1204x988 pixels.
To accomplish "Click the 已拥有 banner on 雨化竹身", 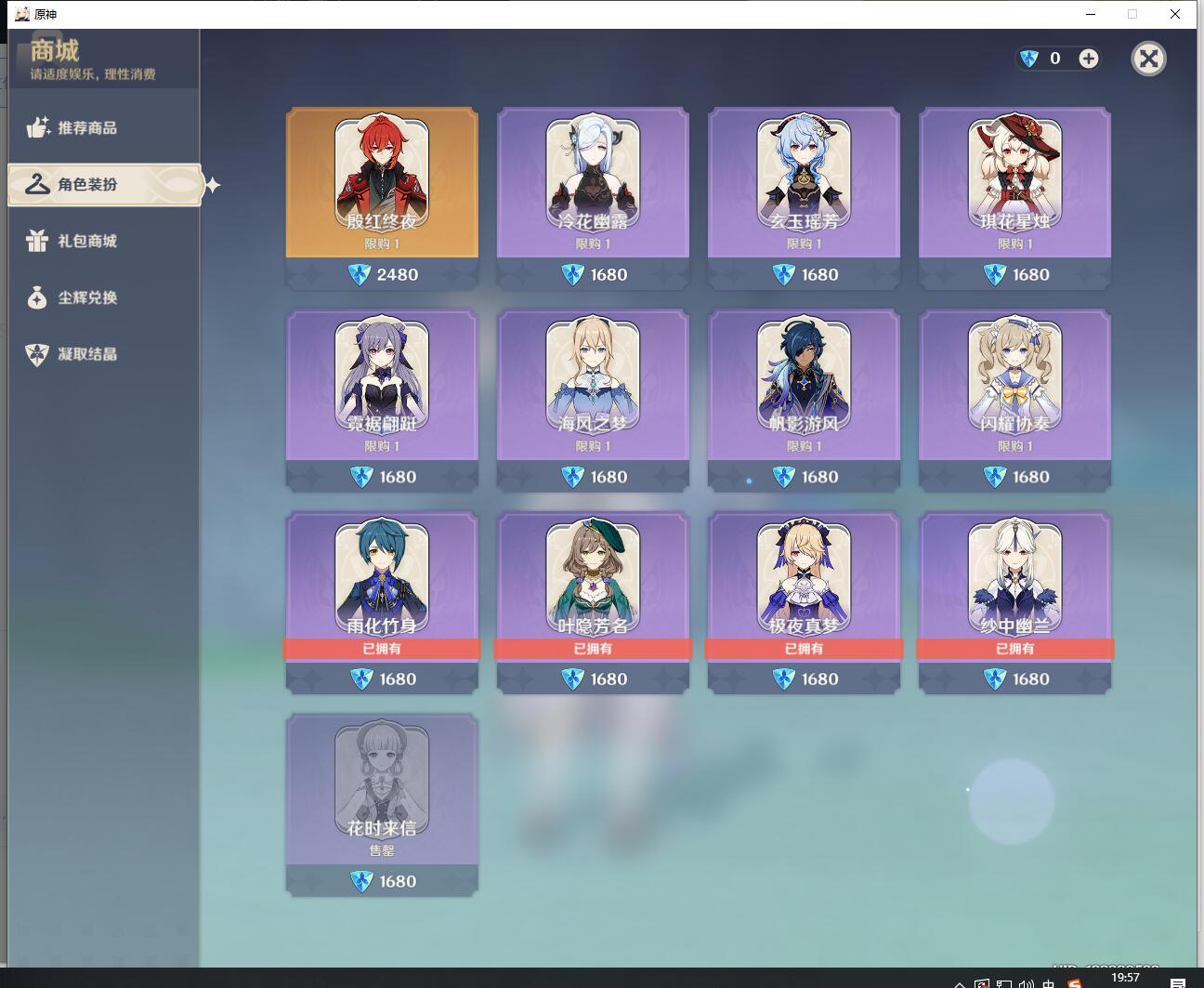I will coord(382,649).
